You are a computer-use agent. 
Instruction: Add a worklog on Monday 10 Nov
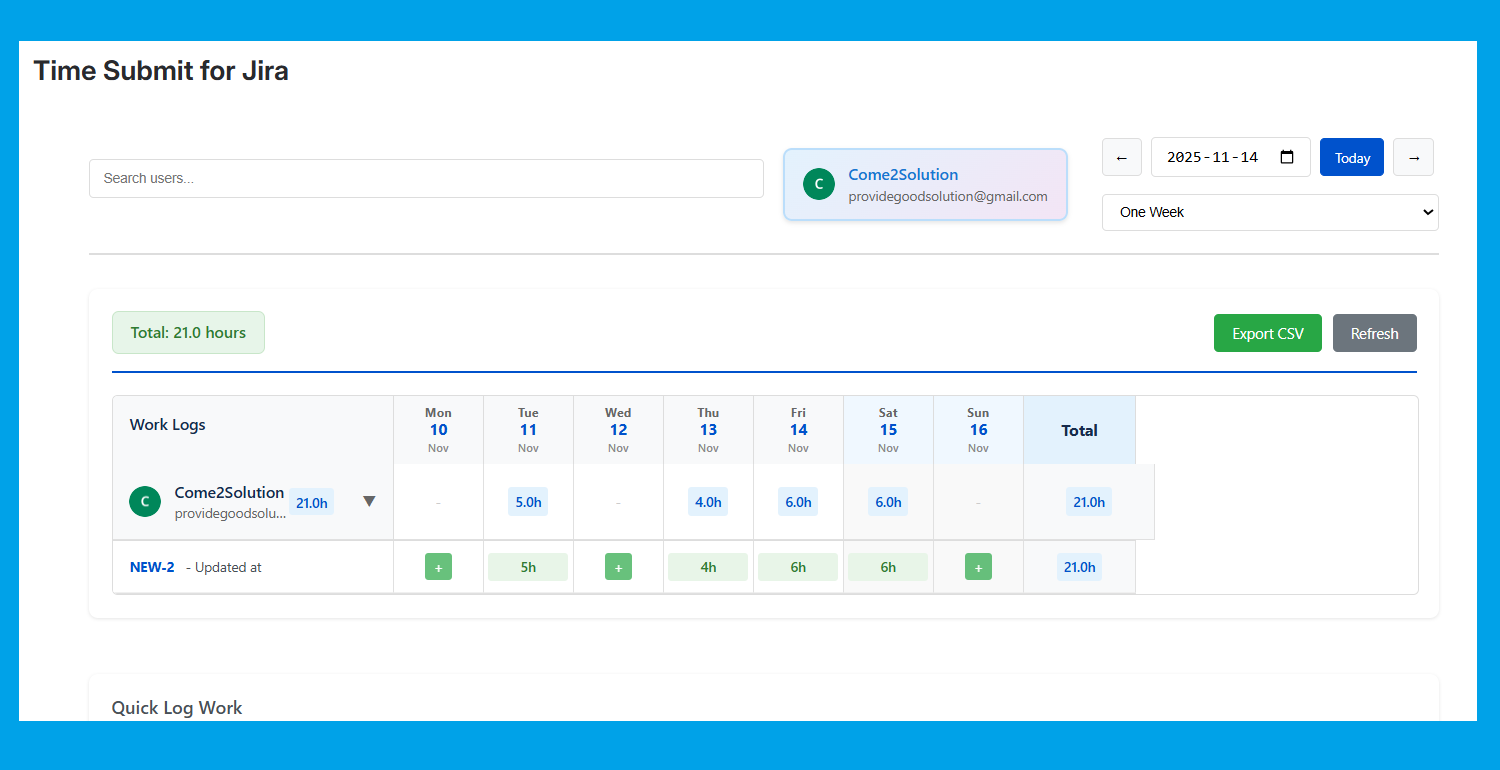(x=438, y=566)
